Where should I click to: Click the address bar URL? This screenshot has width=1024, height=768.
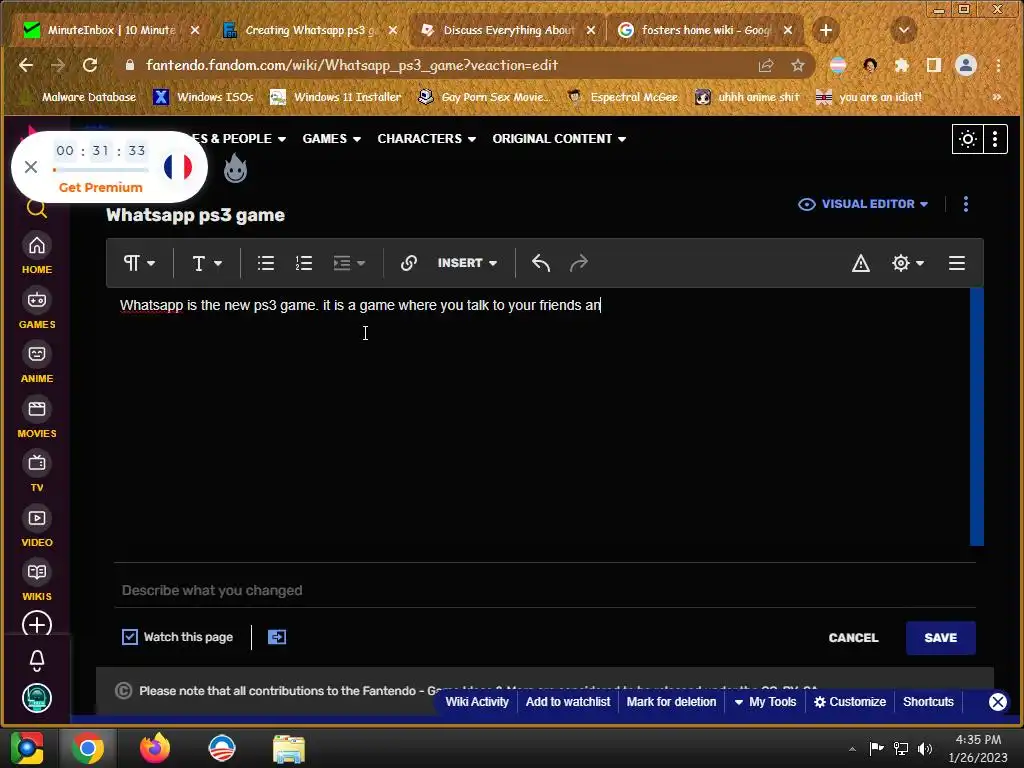(351, 65)
